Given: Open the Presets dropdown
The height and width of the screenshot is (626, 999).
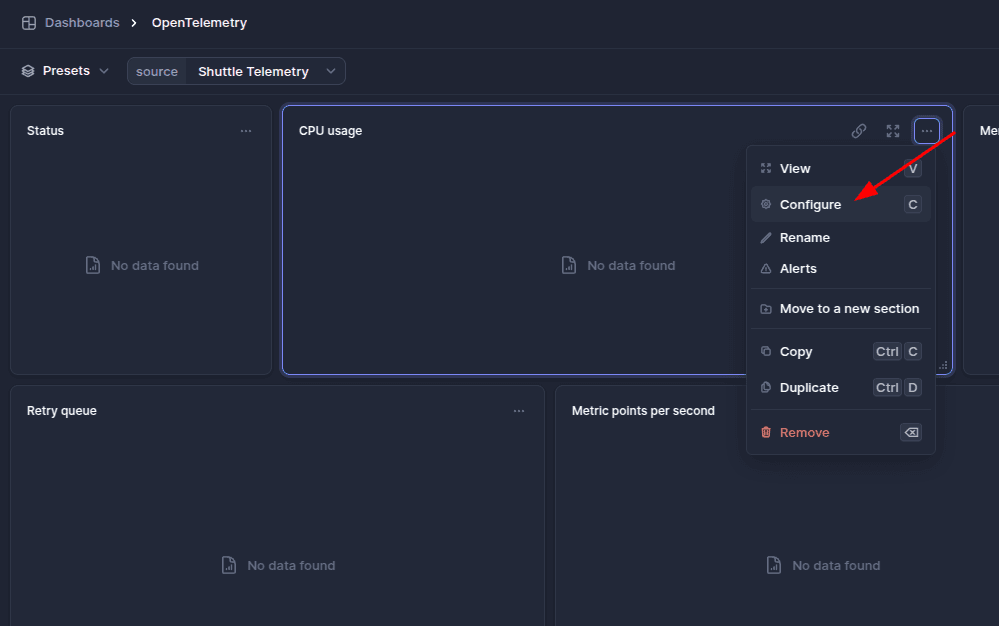Looking at the screenshot, I should pyautogui.click(x=66, y=71).
